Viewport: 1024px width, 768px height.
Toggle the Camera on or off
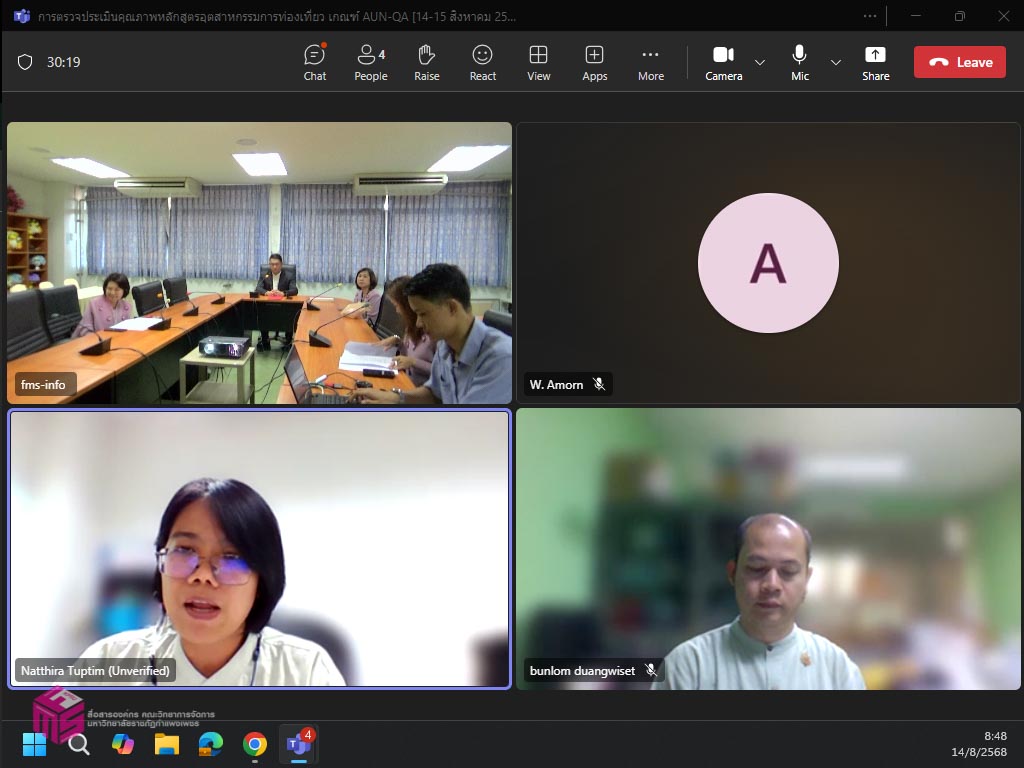(723, 62)
